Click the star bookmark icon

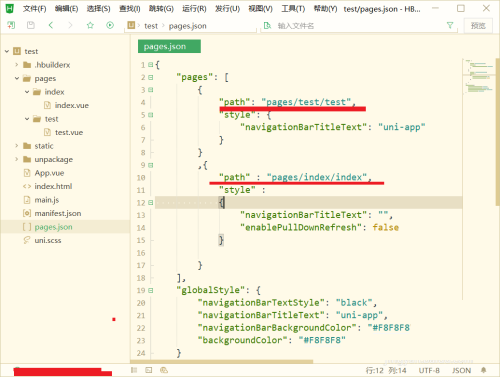point(90,25)
